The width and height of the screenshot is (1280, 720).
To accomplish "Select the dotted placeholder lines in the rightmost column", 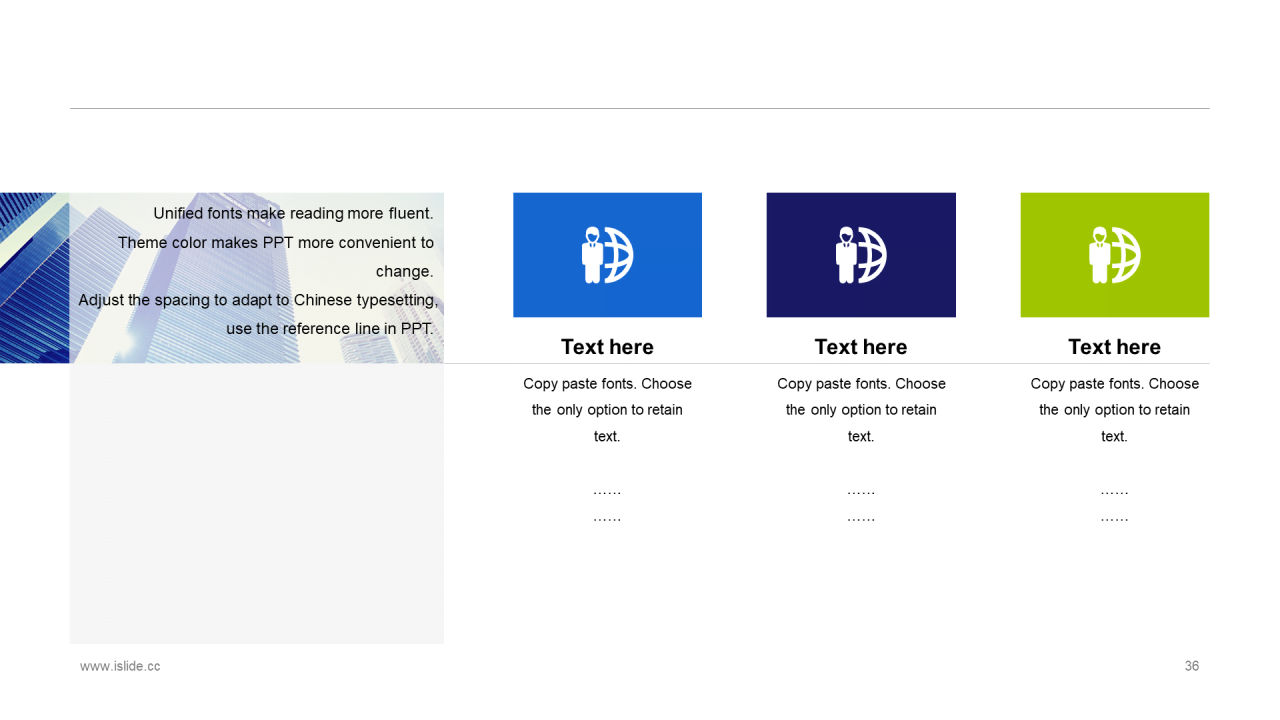I will pyautogui.click(x=1114, y=505).
